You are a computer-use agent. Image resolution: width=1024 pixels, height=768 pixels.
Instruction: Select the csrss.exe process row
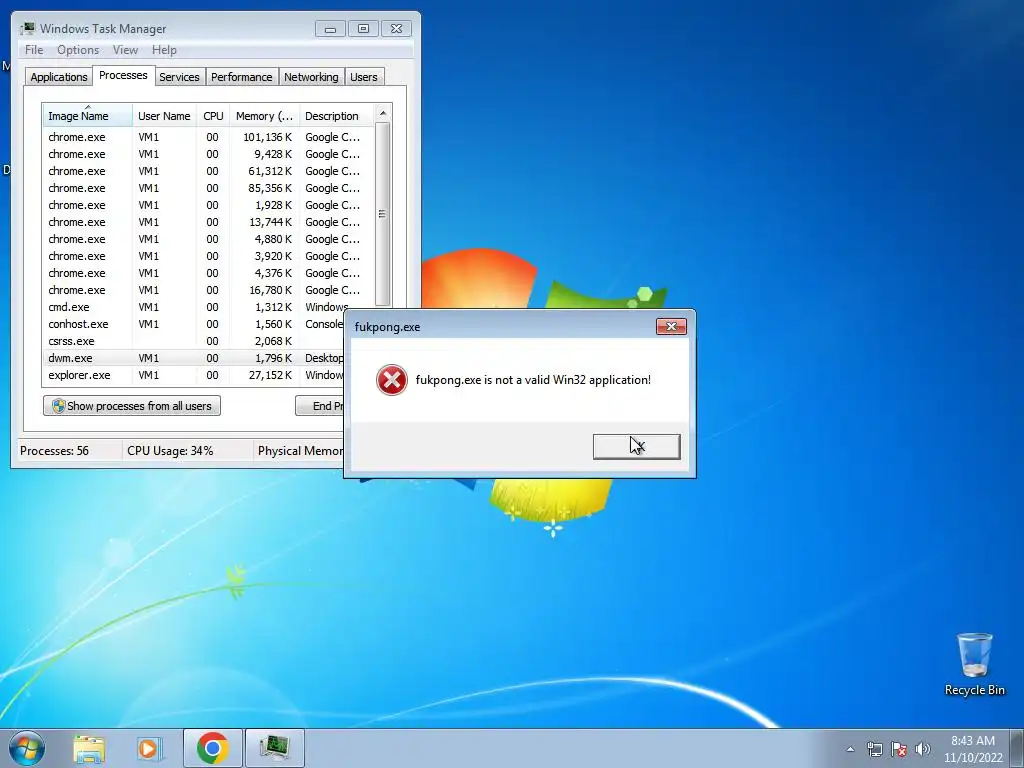[193, 341]
